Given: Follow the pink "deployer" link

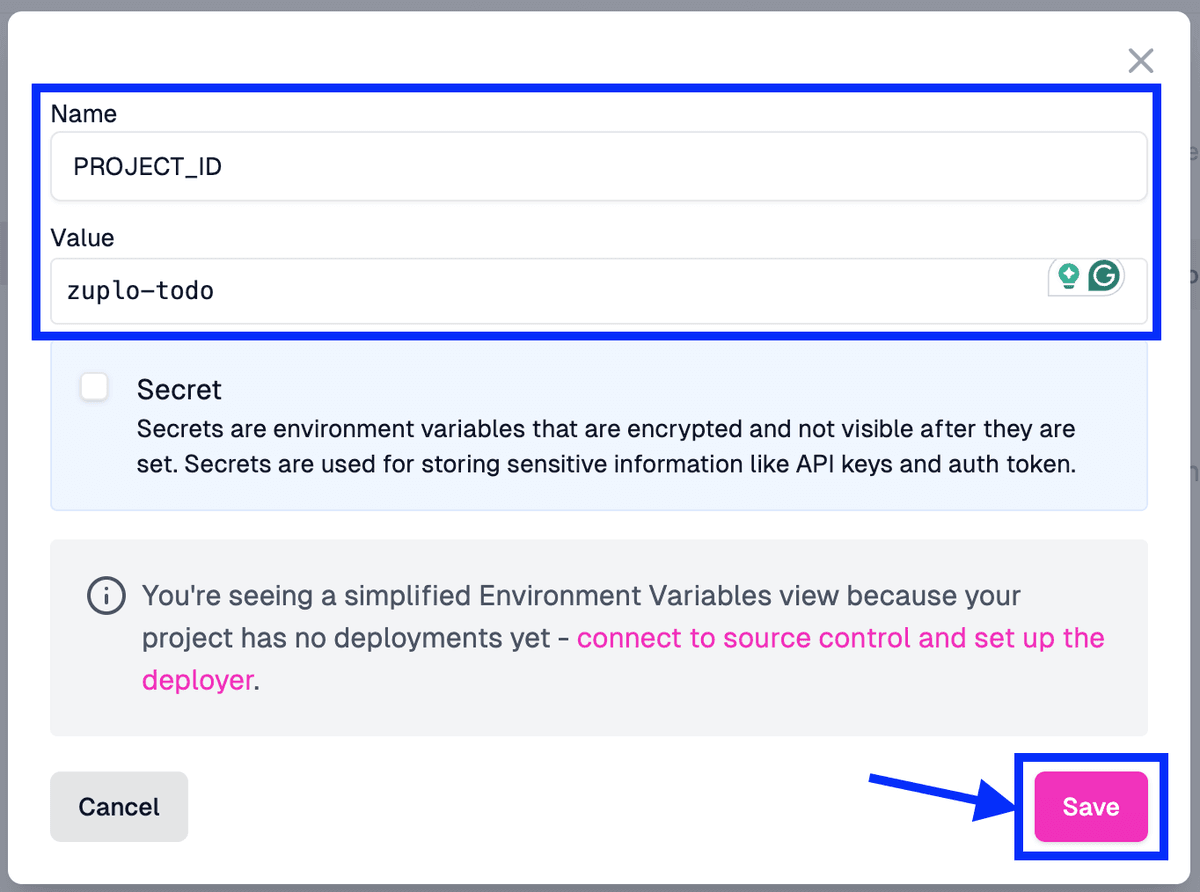Looking at the screenshot, I should click(x=198, y=680).
